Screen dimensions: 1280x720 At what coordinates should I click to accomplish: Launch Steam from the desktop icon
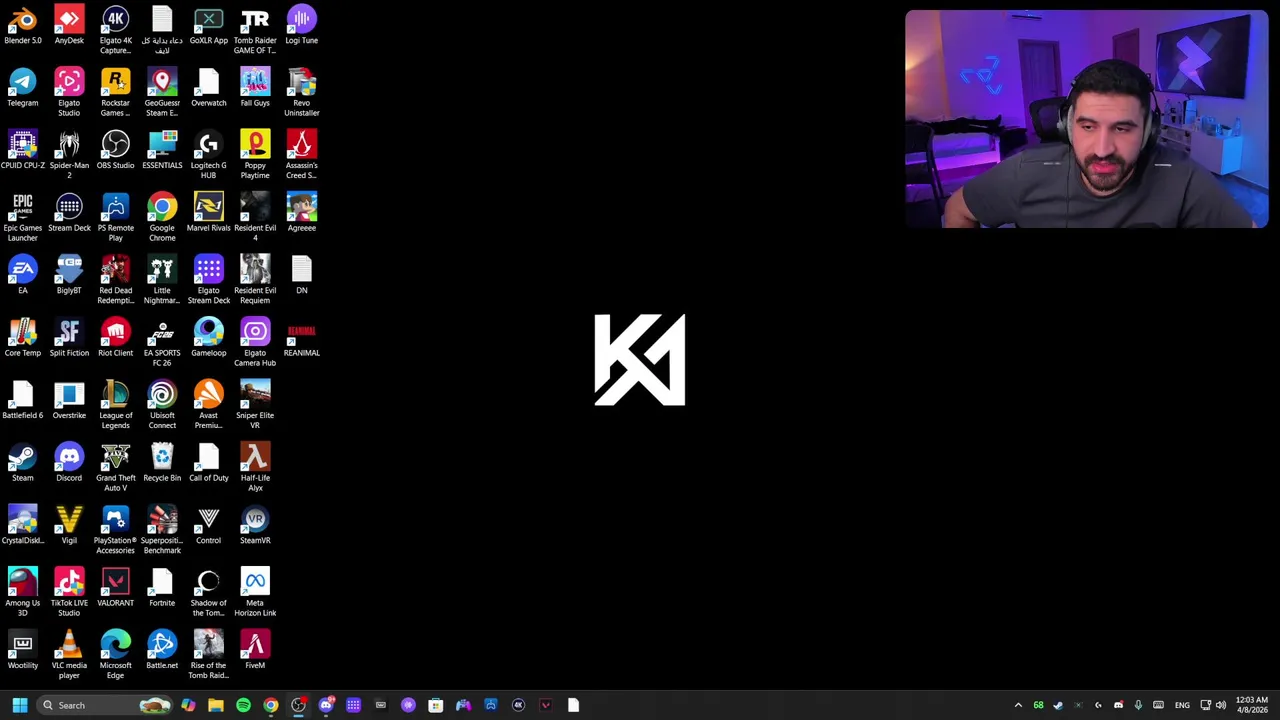click(x=23, y=464)
